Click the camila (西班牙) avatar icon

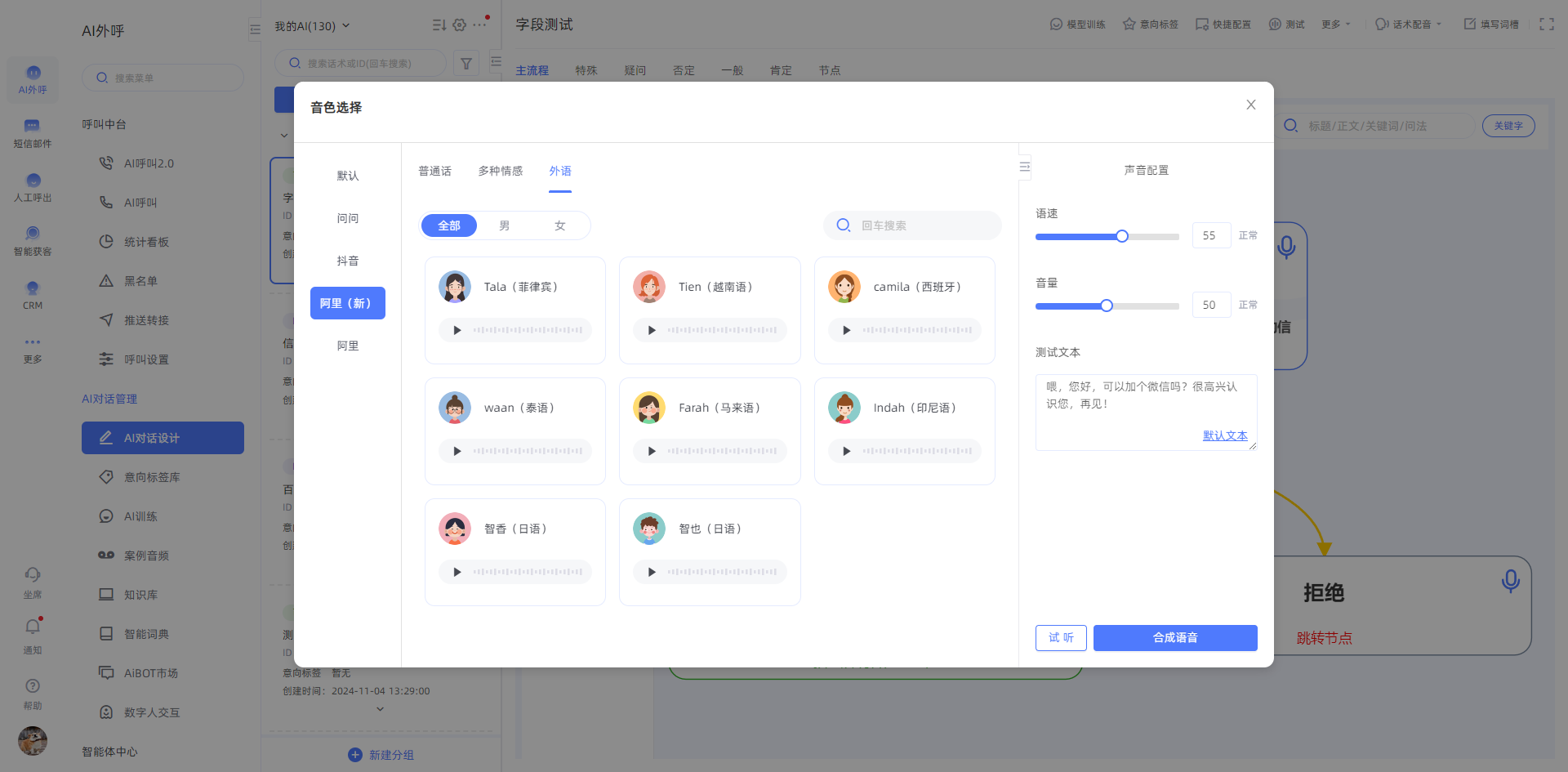click(x=844, y=287)
